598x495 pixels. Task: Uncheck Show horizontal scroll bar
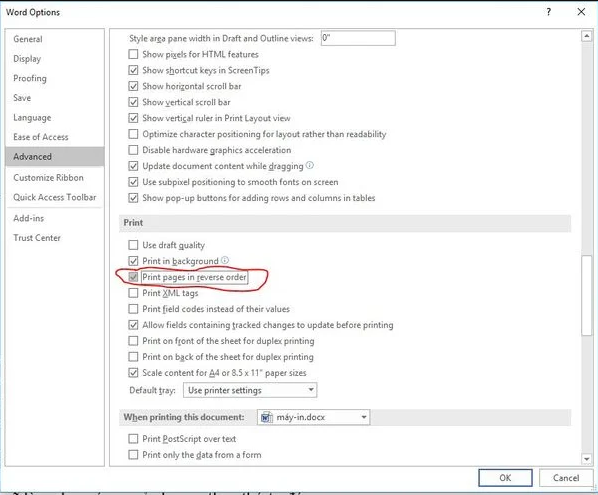point(133,86)
